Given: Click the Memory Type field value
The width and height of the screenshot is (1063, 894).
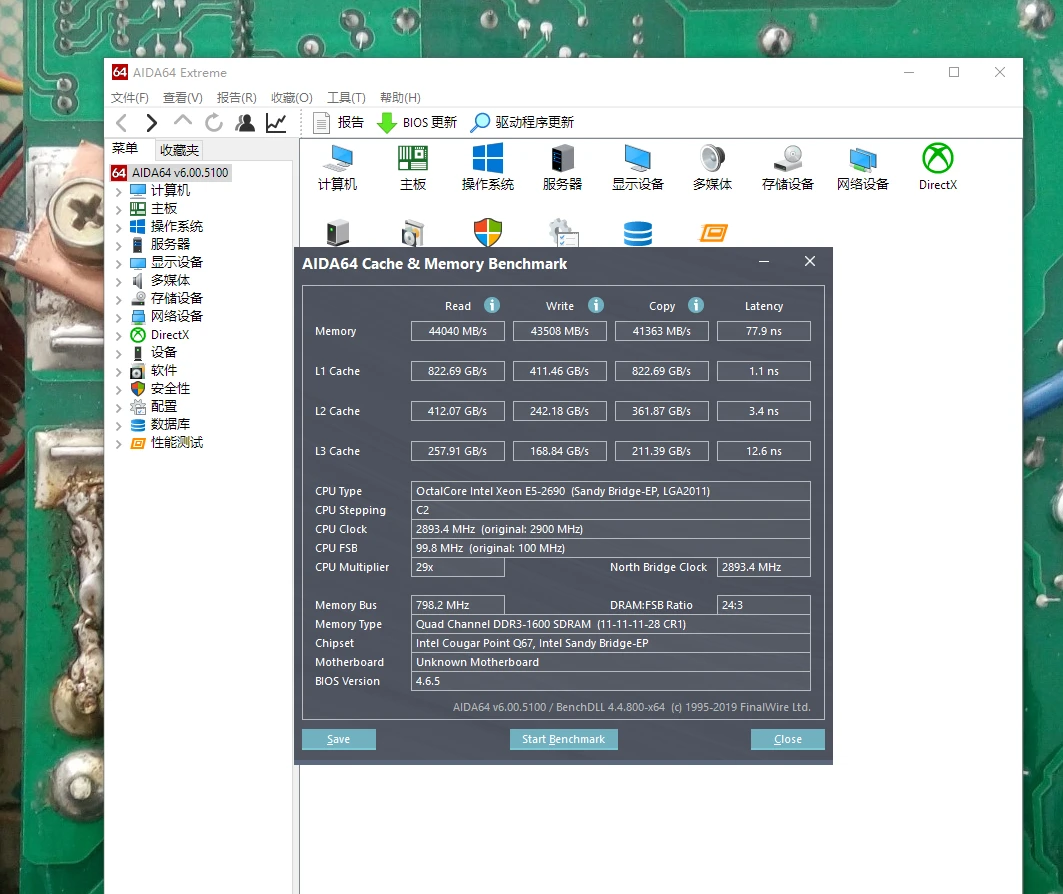Looking at the screenshot, I should click(x=611, y=624).
